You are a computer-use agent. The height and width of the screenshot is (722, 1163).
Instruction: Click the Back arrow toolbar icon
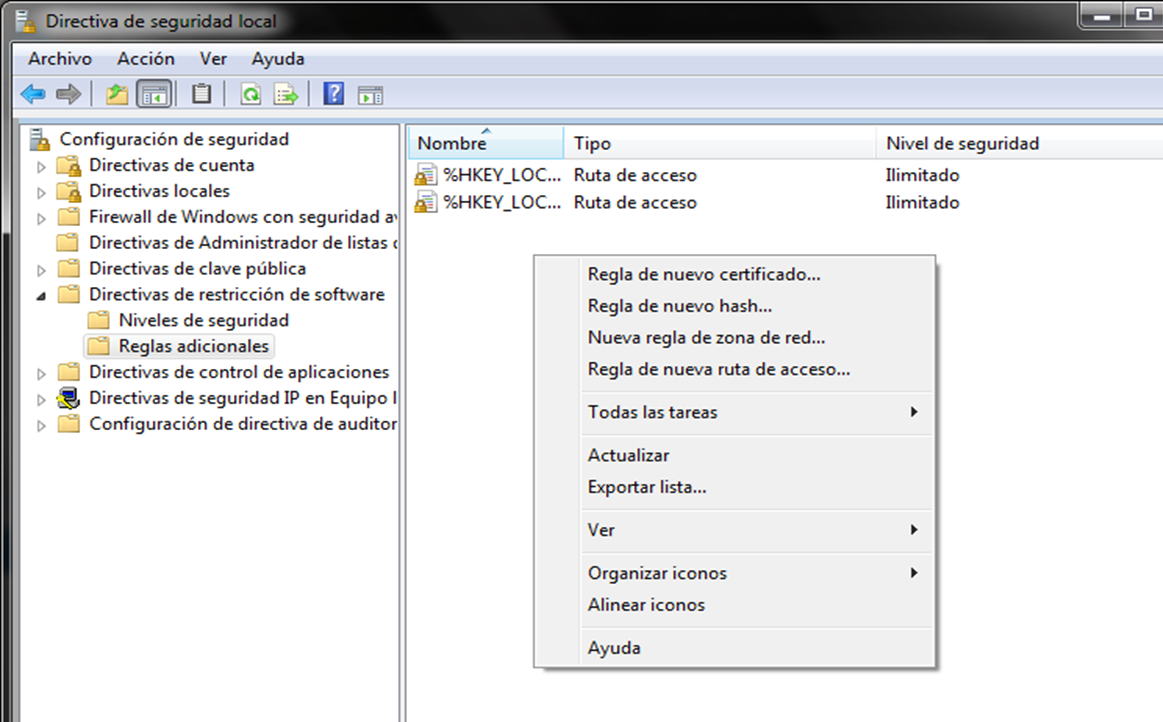[x=33, y=94]
